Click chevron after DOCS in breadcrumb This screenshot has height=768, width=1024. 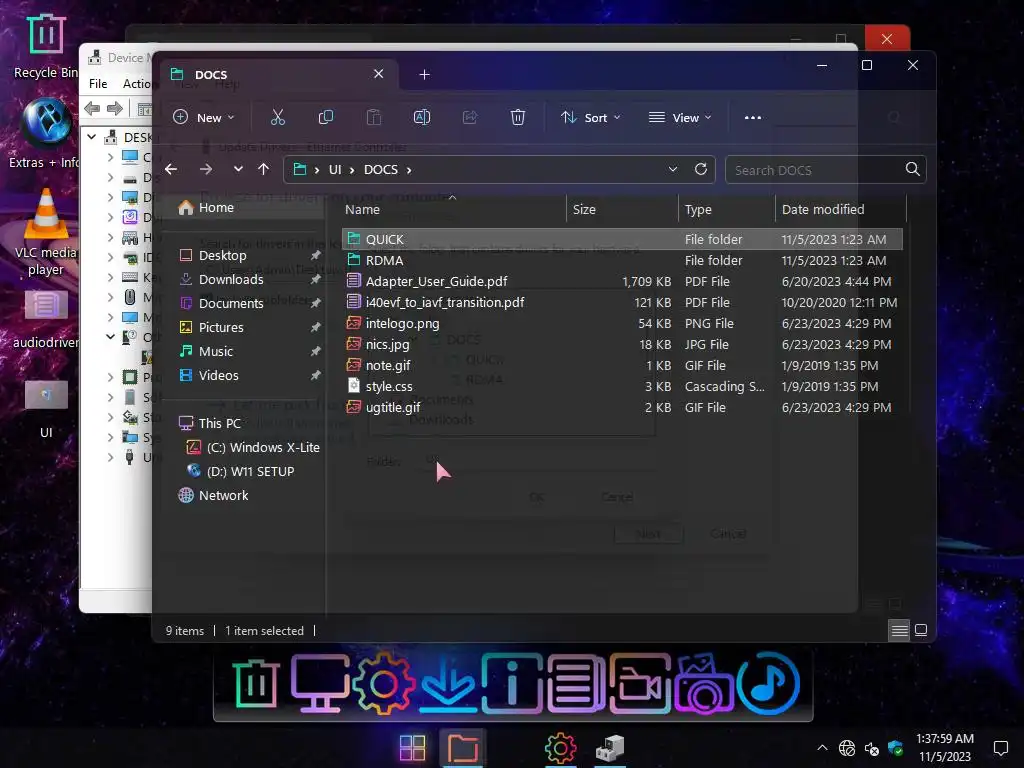point(409,170)
